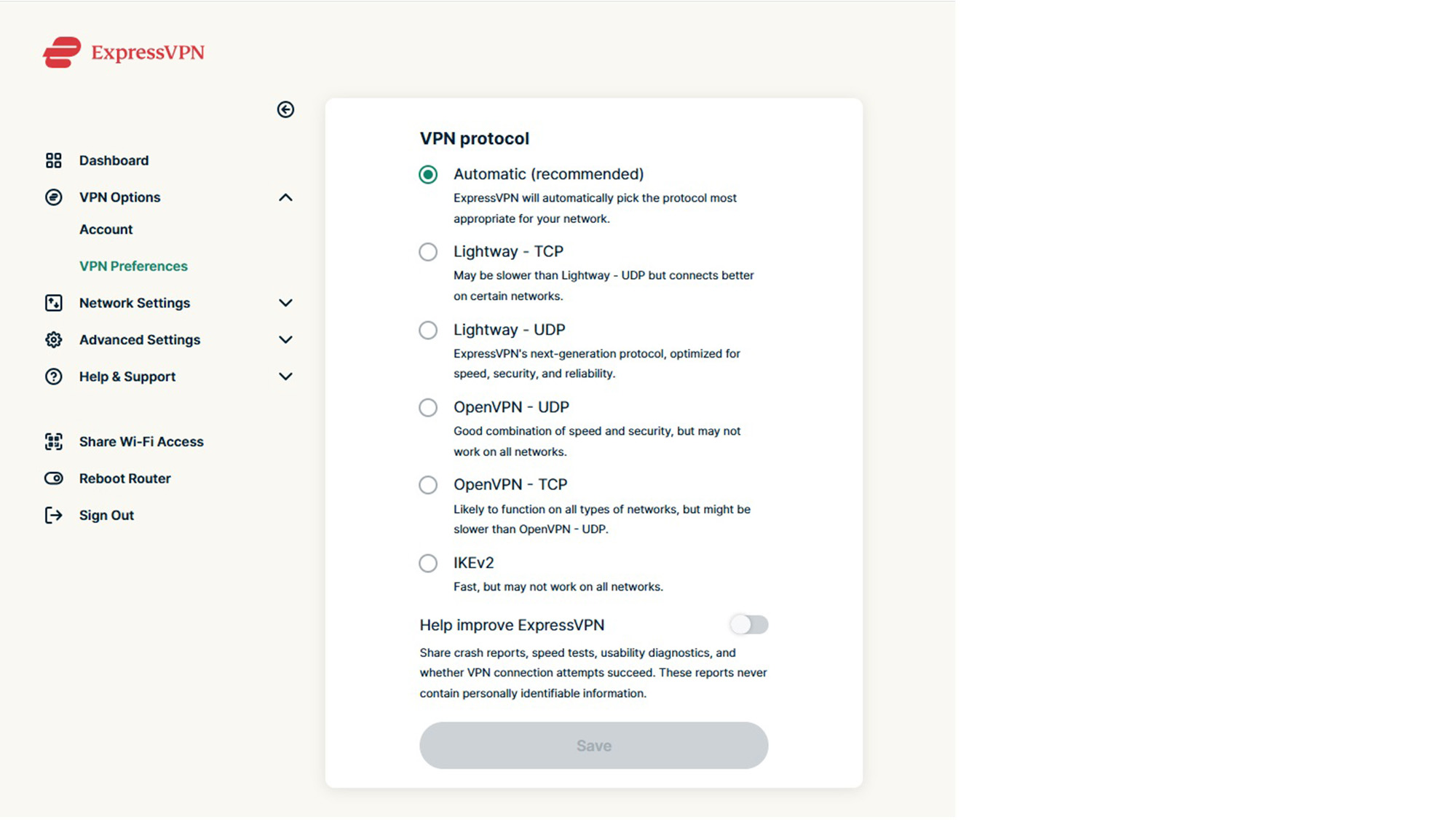Open the Account menu item
The width and height of the screenshot is (1456, 820).
106,229
